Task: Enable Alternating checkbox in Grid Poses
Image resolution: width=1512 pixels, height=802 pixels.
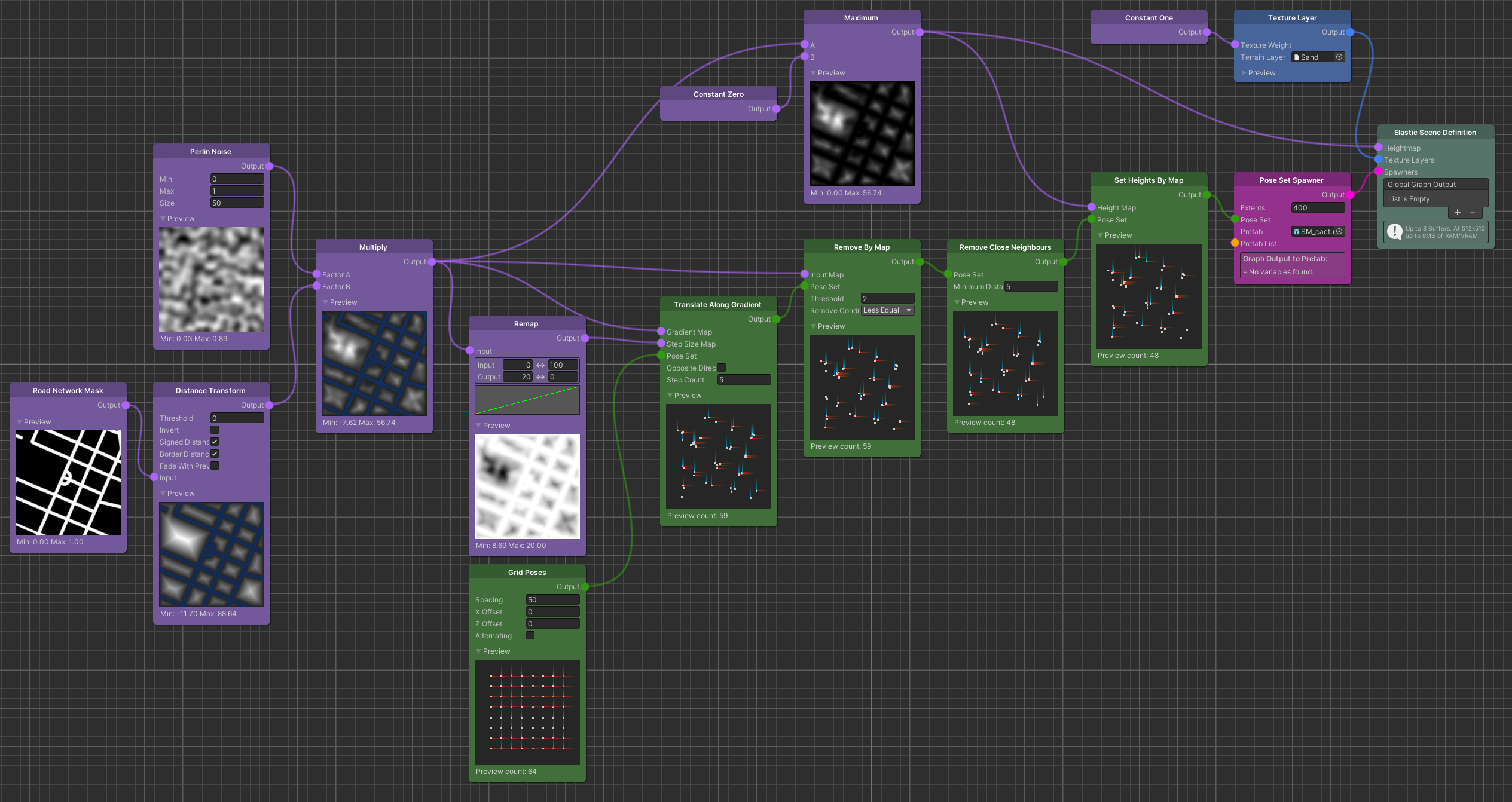Action: pos(530,635)
